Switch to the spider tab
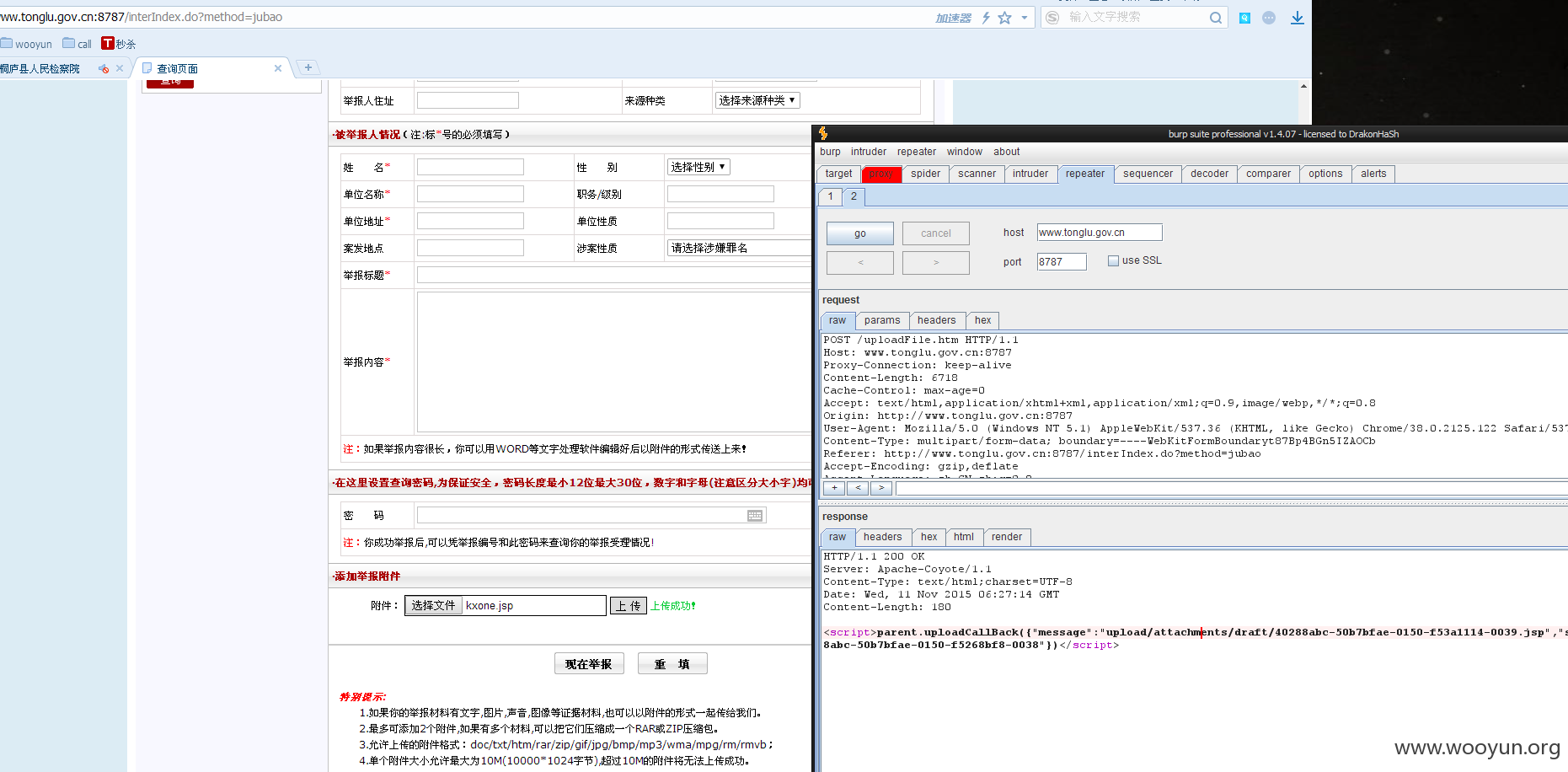 point(925,174)
